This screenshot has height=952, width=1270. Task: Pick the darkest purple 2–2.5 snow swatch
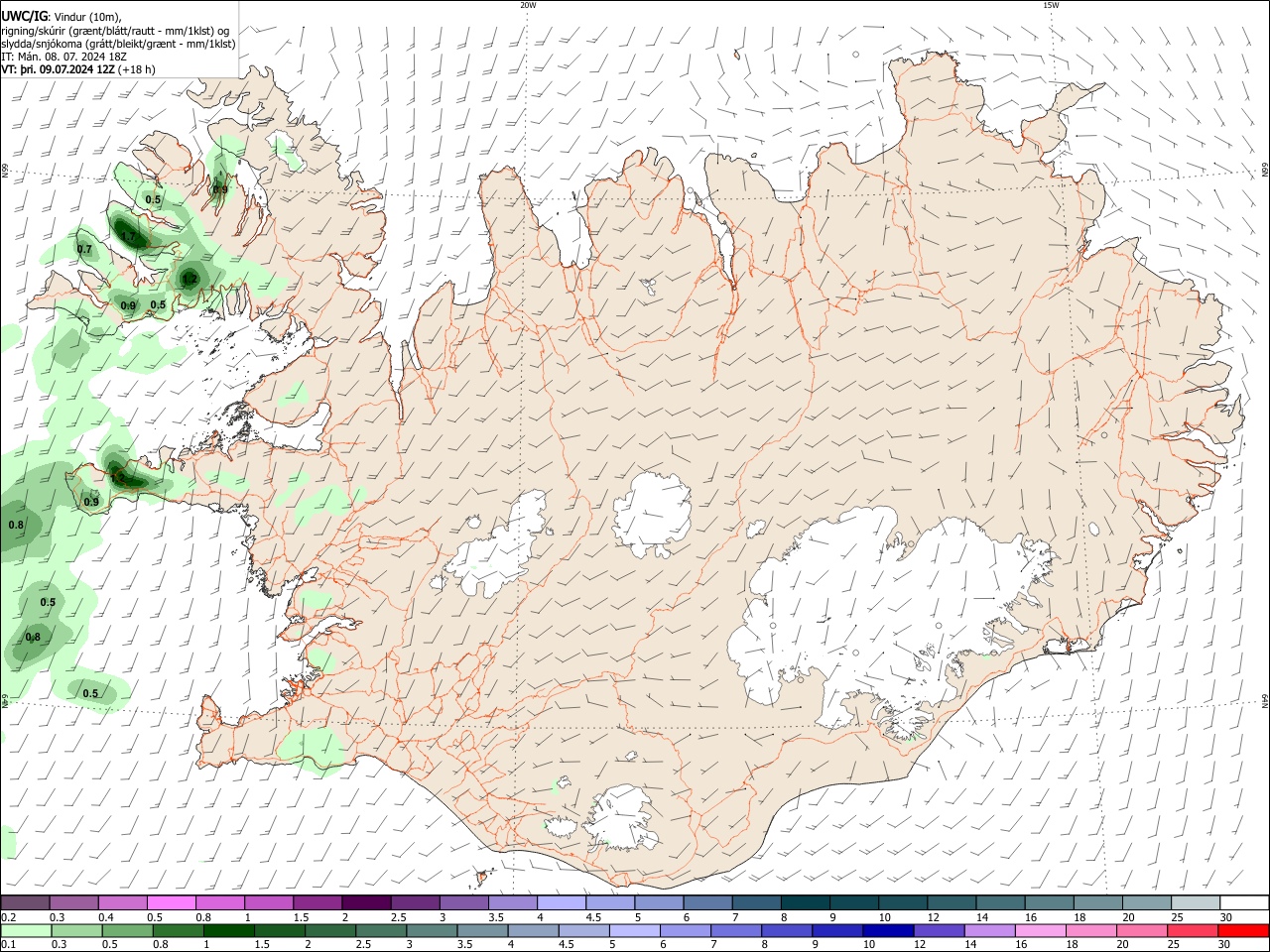(365, 903)
